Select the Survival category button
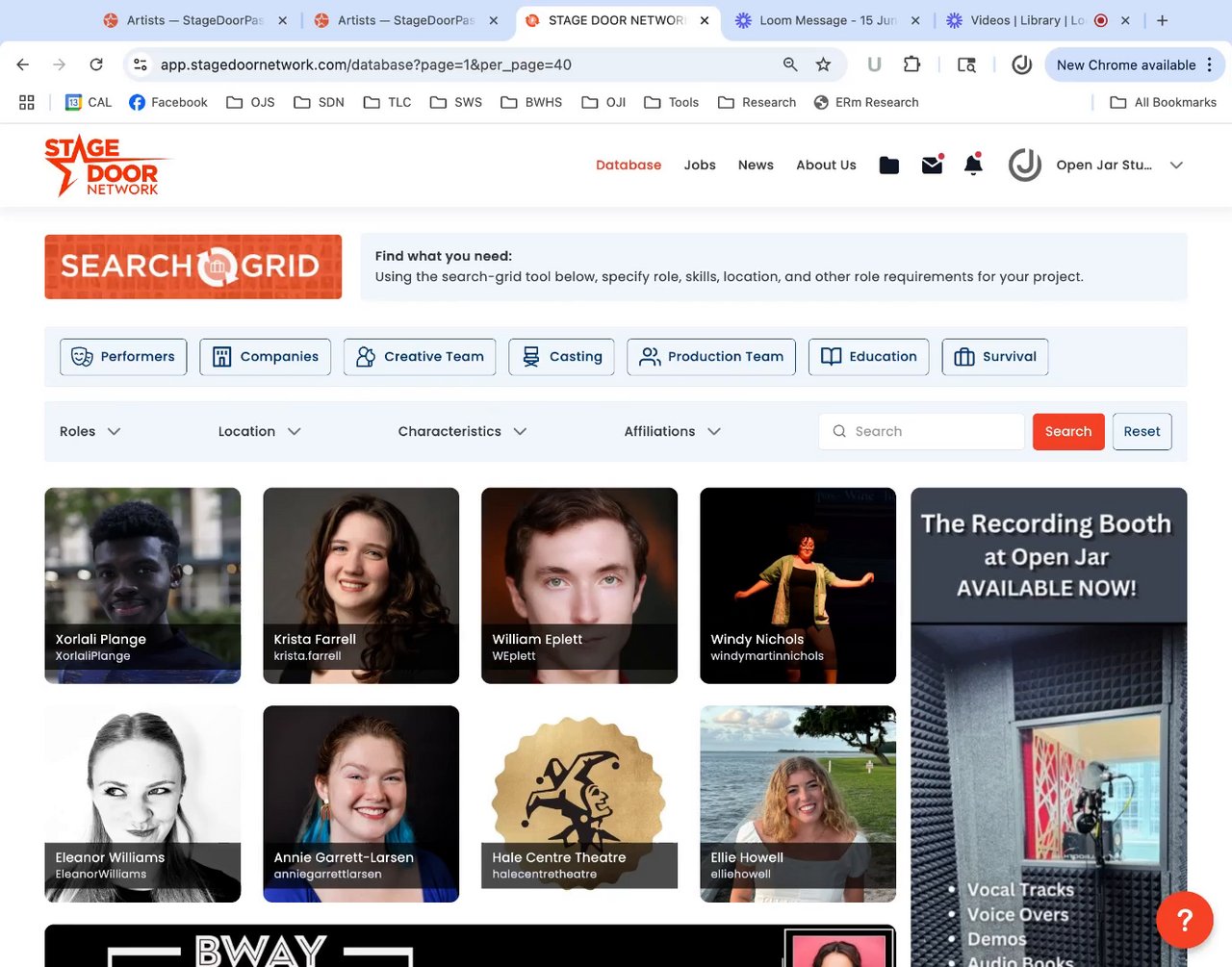This screenshot has height=967, width=1232. [x=995, y=357]
